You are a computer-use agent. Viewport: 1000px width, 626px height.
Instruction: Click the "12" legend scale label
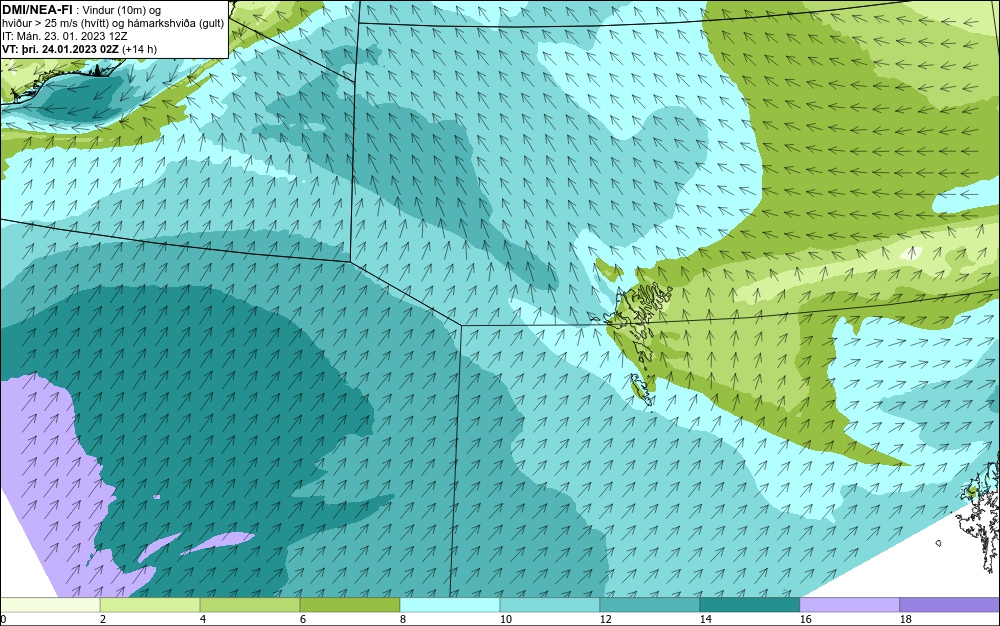[x=605, y=619]
